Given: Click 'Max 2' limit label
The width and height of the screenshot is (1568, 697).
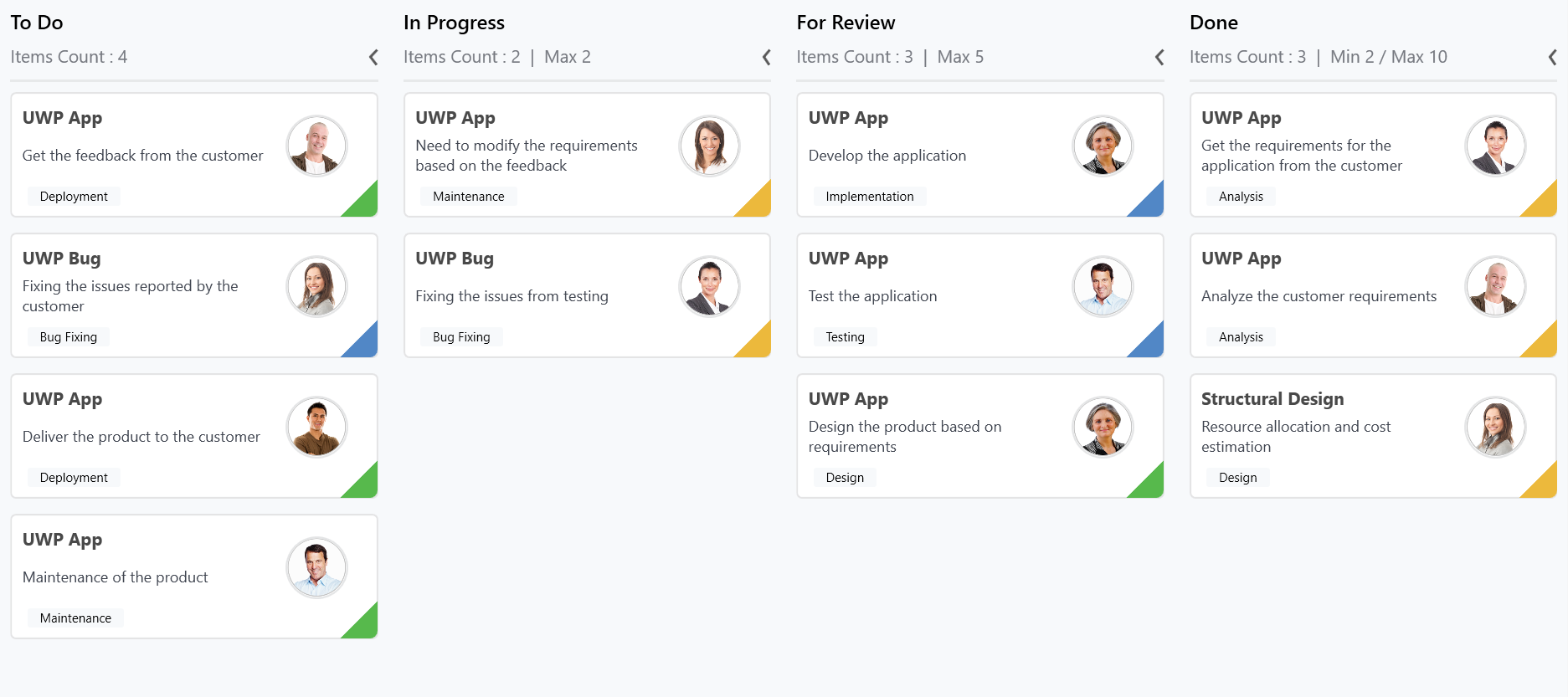Looking at the screenshot, I should 568,57.
